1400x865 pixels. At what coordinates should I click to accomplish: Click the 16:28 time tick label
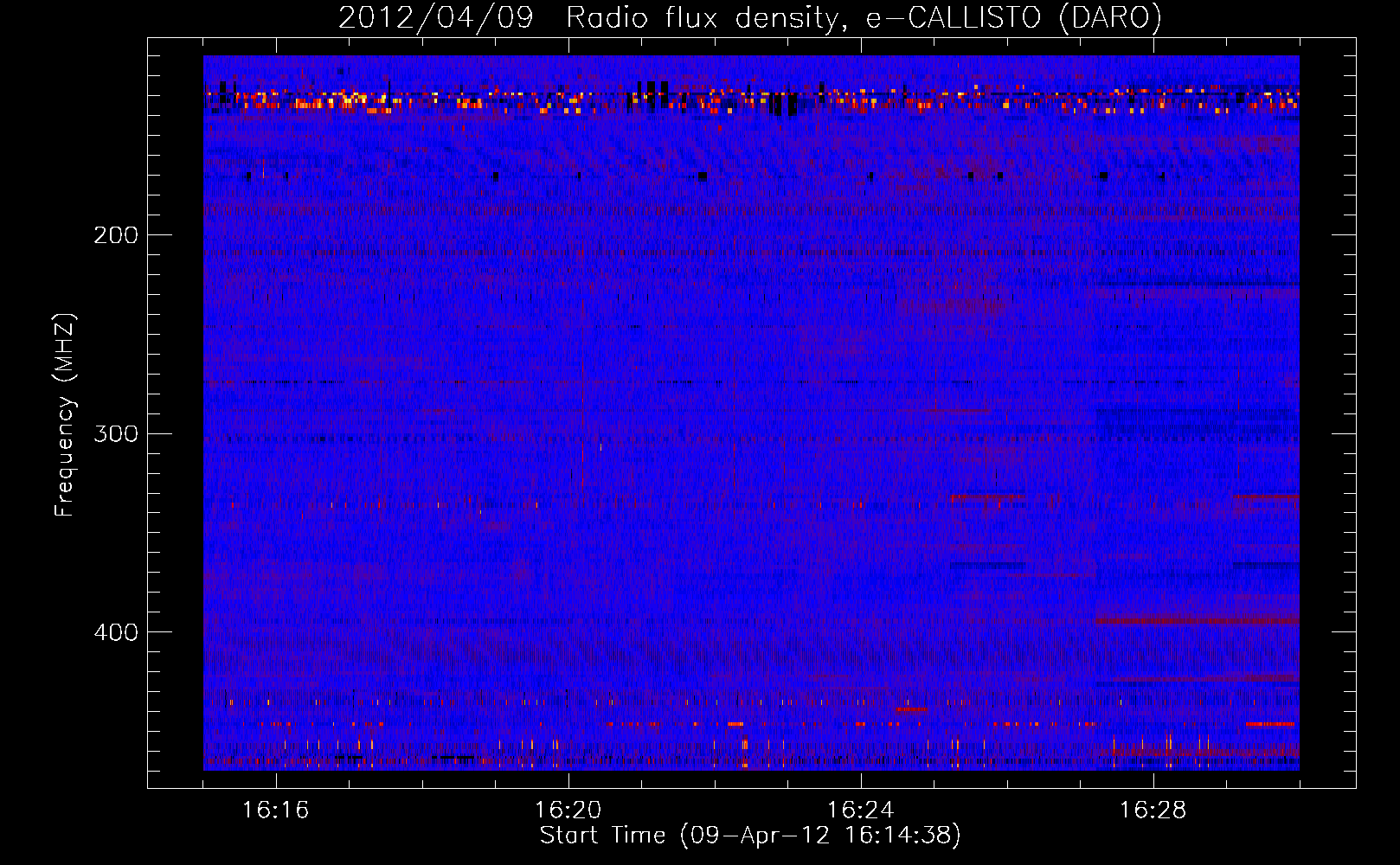tap(1153, 810)
